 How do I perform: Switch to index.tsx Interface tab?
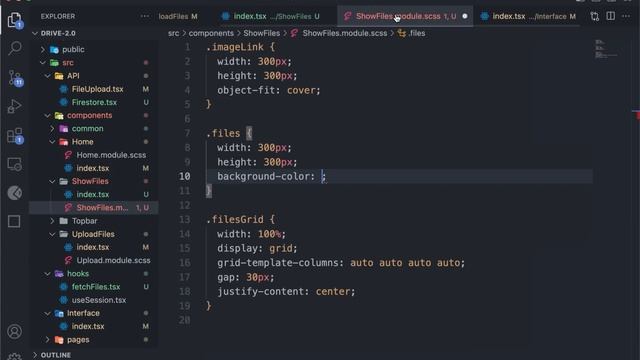[x=529, y=16]
